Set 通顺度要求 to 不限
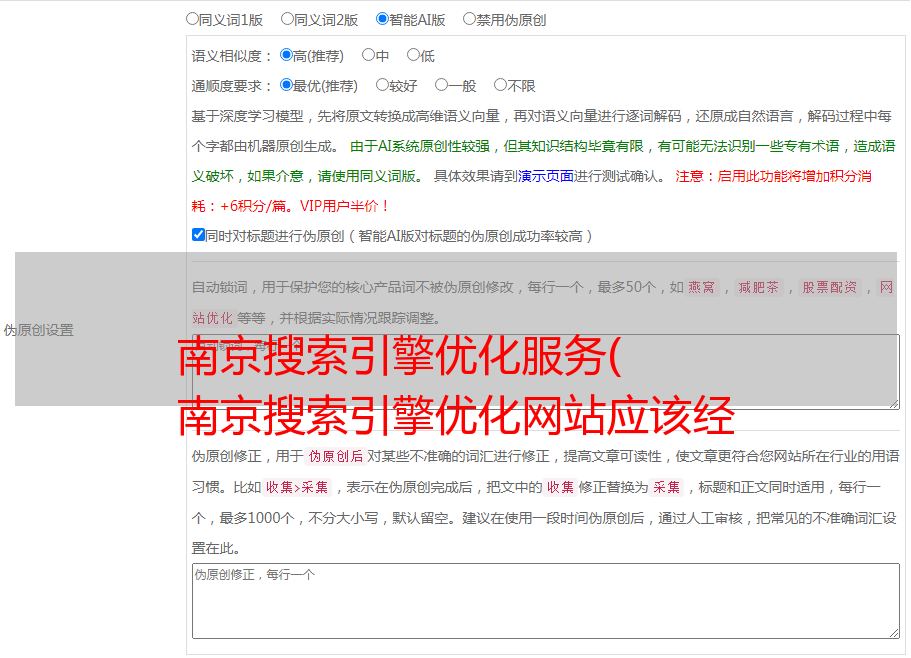Viewport: 911px width, 658px height. (x=500, y=85)
